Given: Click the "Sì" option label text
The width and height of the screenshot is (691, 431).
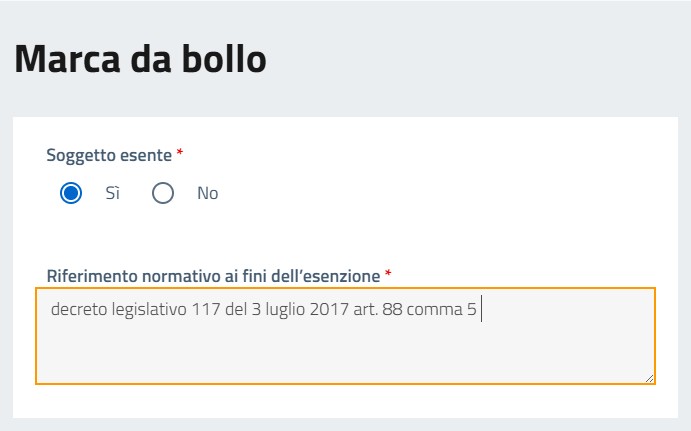Looking at the screenshot, I should click(113, 194).
